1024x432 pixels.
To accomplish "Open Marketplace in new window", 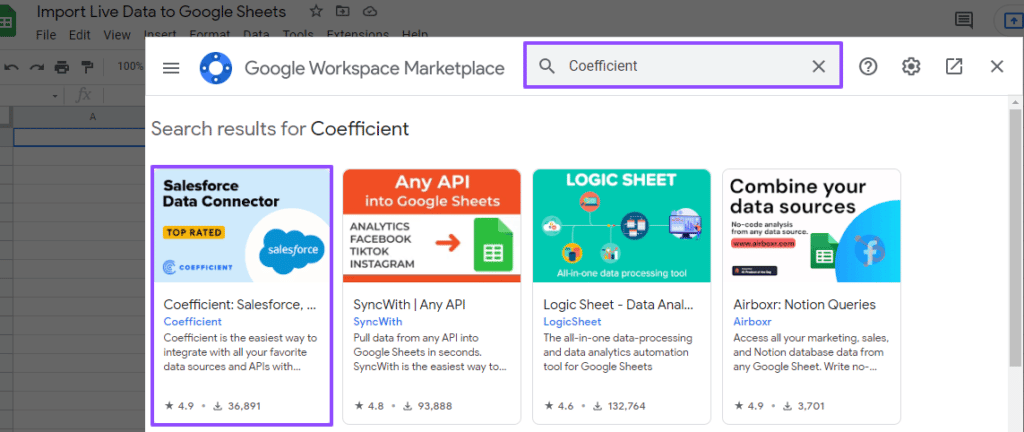I will tap(953, 66).
